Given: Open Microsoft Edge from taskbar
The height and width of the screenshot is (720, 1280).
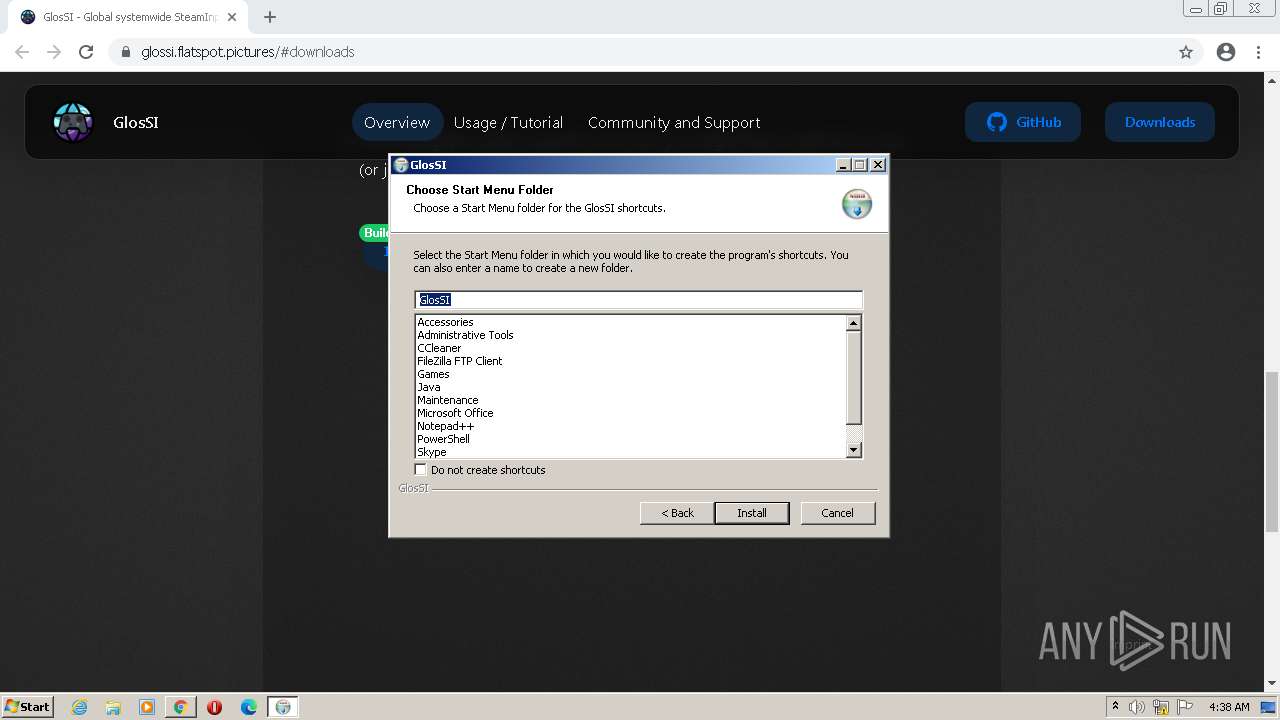Looking at the screenshot, I should [x=248, y=707].
